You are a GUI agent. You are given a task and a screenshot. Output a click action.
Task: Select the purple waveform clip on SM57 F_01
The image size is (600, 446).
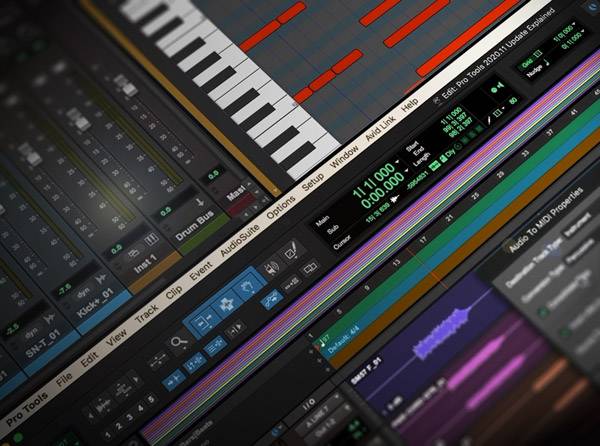coord(441,334)
